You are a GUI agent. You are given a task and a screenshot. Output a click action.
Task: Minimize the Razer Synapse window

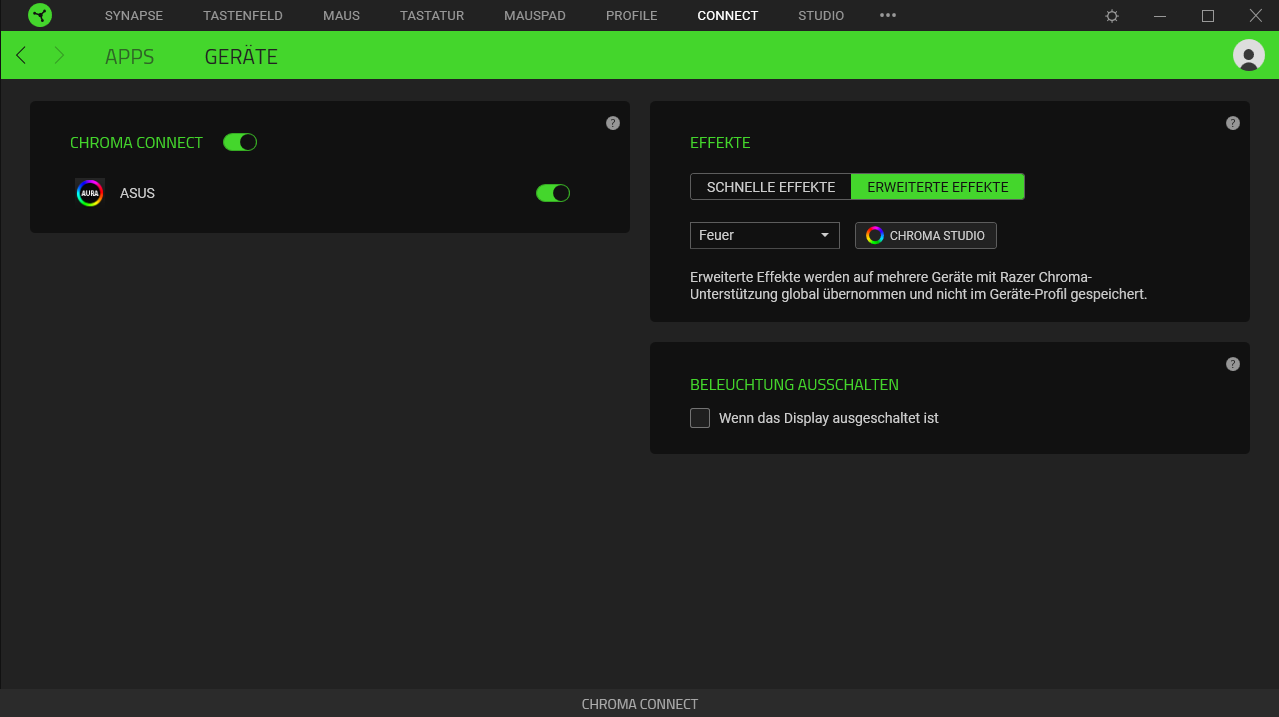coord(1160,16)
